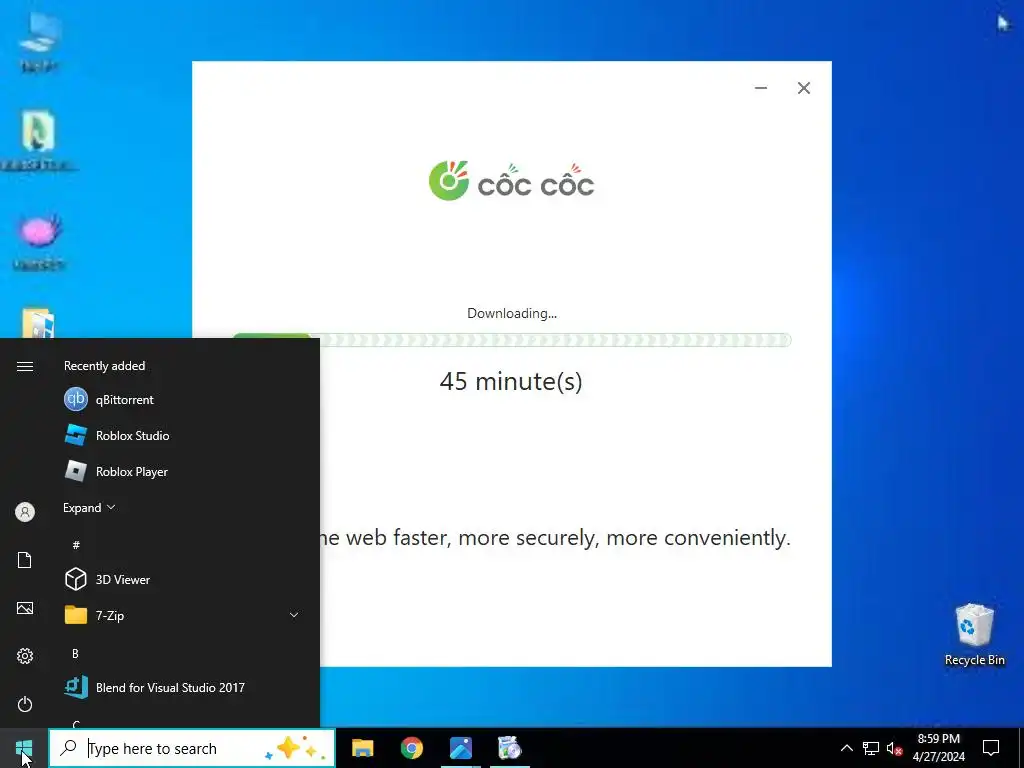Click the '45 minute(s)' remaining text
The width and height of the screenshot is (1024, 768).
pyautogui.click(x=511, y=381)
